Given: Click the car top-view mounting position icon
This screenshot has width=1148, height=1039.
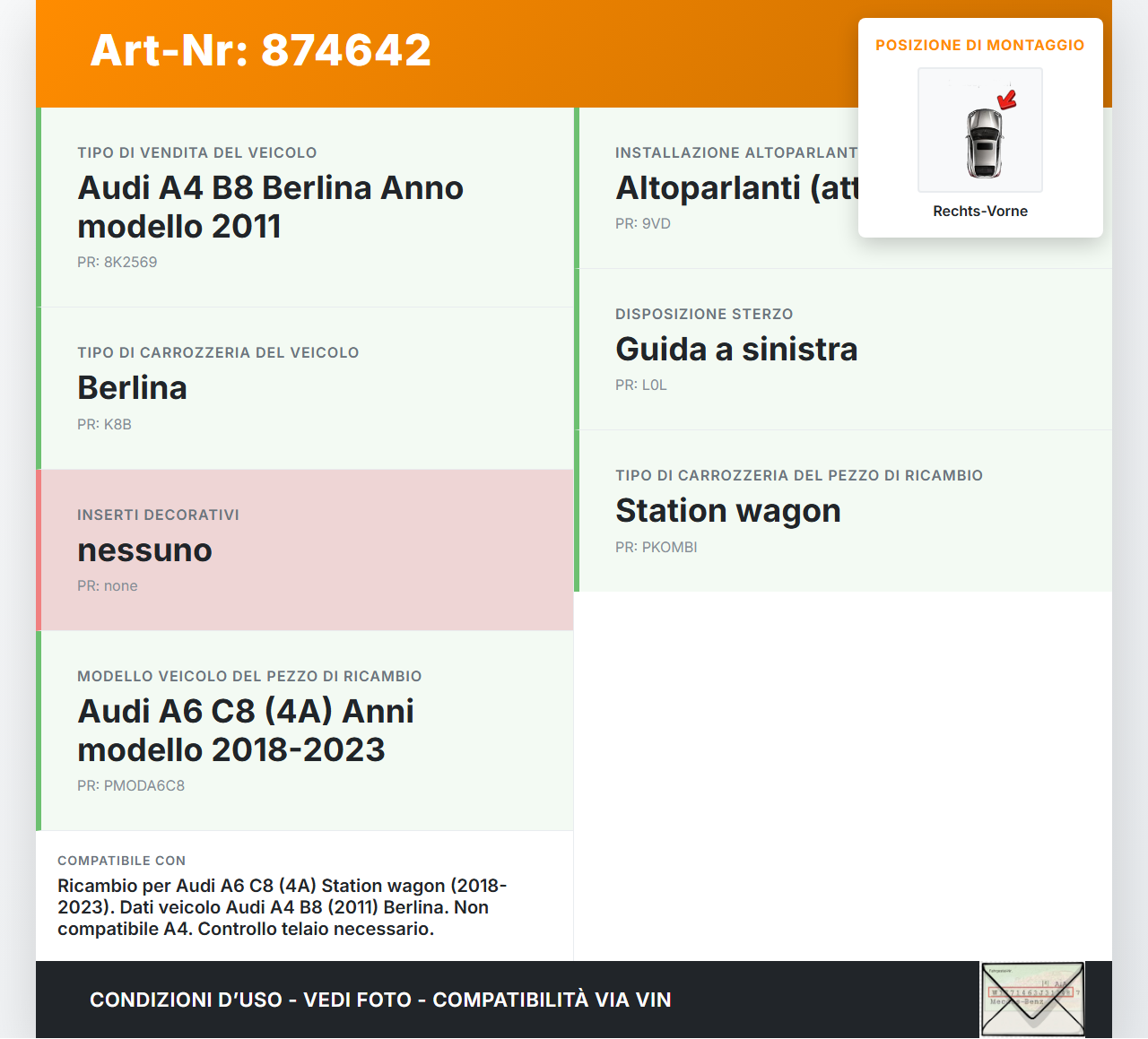Looking at the screenshot, I should 979,130.
